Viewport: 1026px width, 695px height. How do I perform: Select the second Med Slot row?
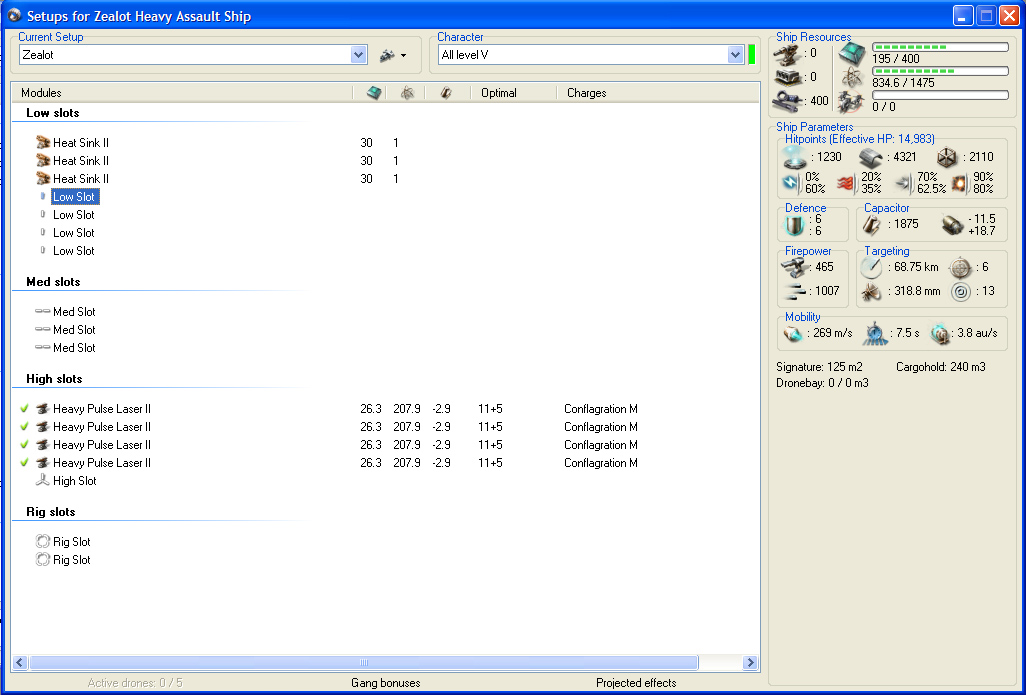(x=74, y=330)
